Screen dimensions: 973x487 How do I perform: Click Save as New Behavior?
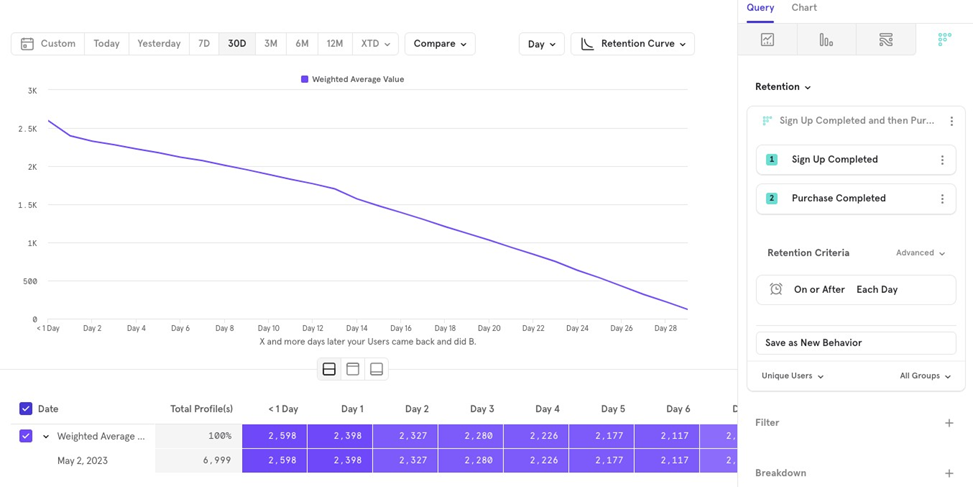click(855, 343)
